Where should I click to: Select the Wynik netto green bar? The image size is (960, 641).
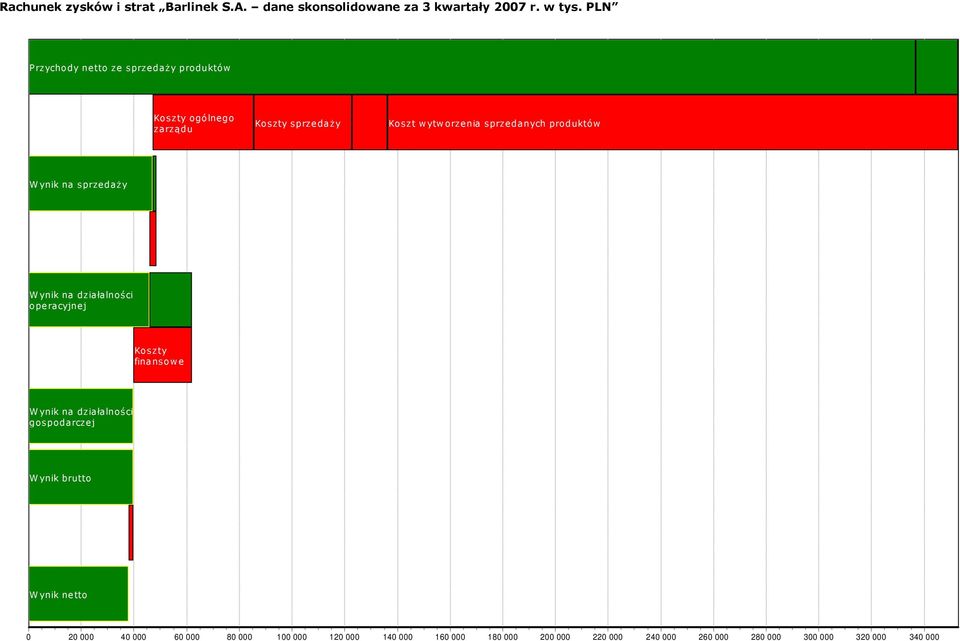78,593
